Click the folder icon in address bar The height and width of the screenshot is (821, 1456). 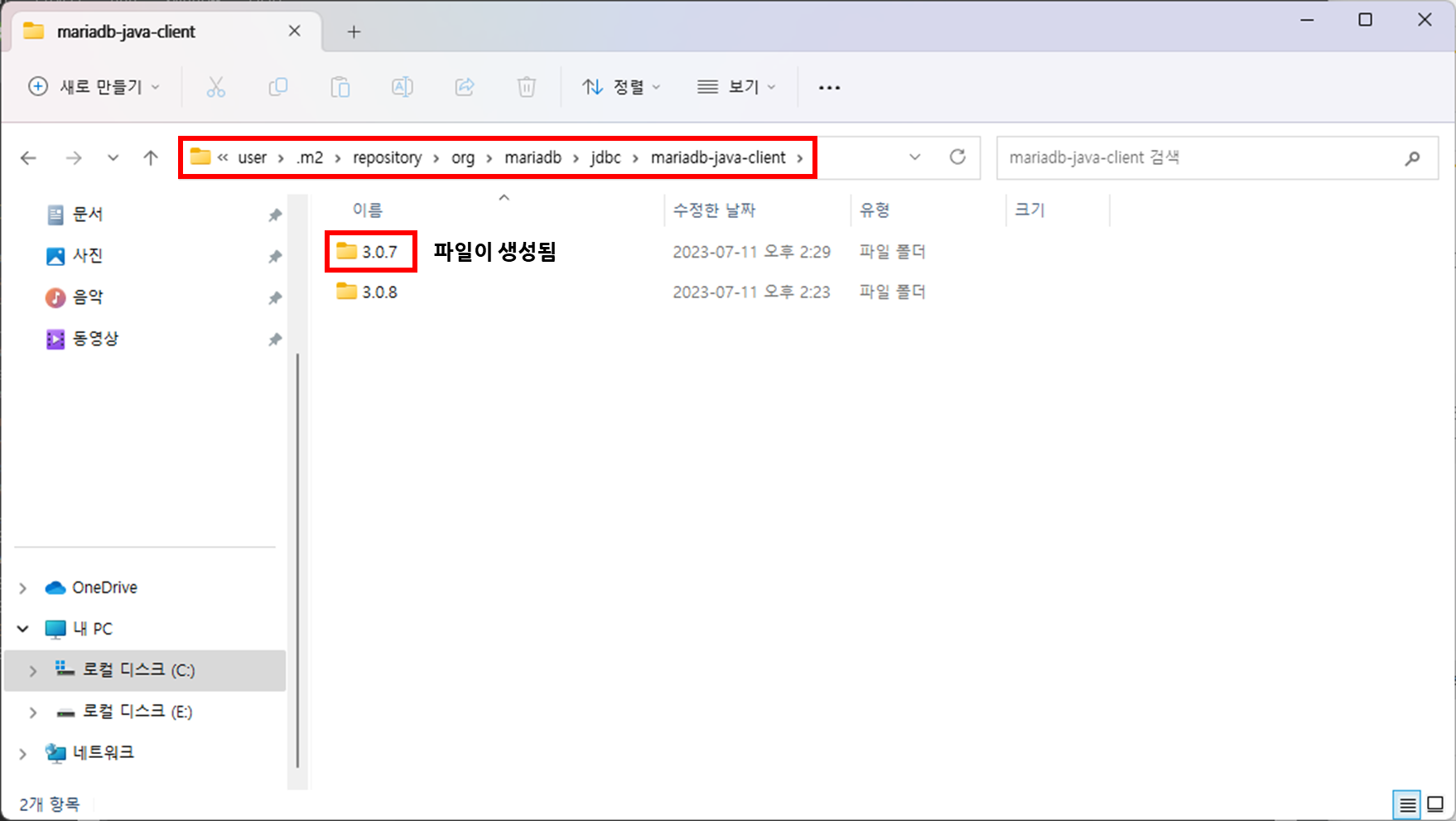pos(200,157)
